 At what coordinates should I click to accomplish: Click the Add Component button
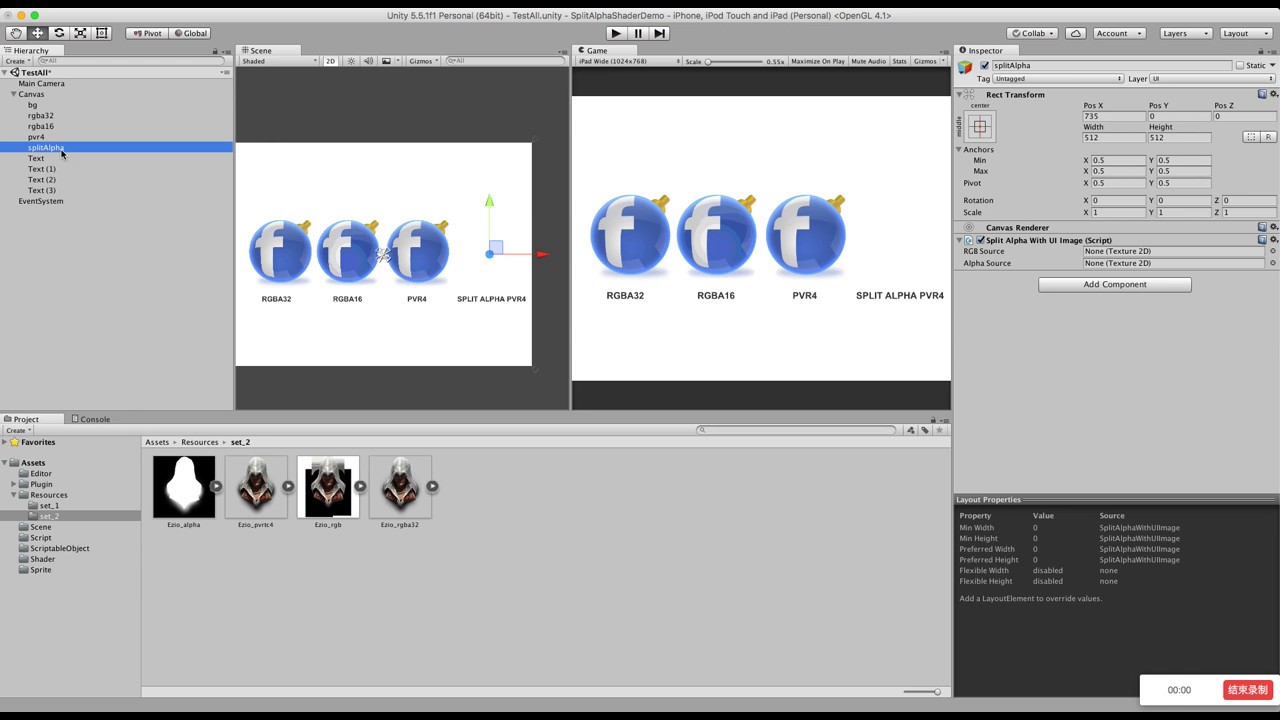[1115, 284]
